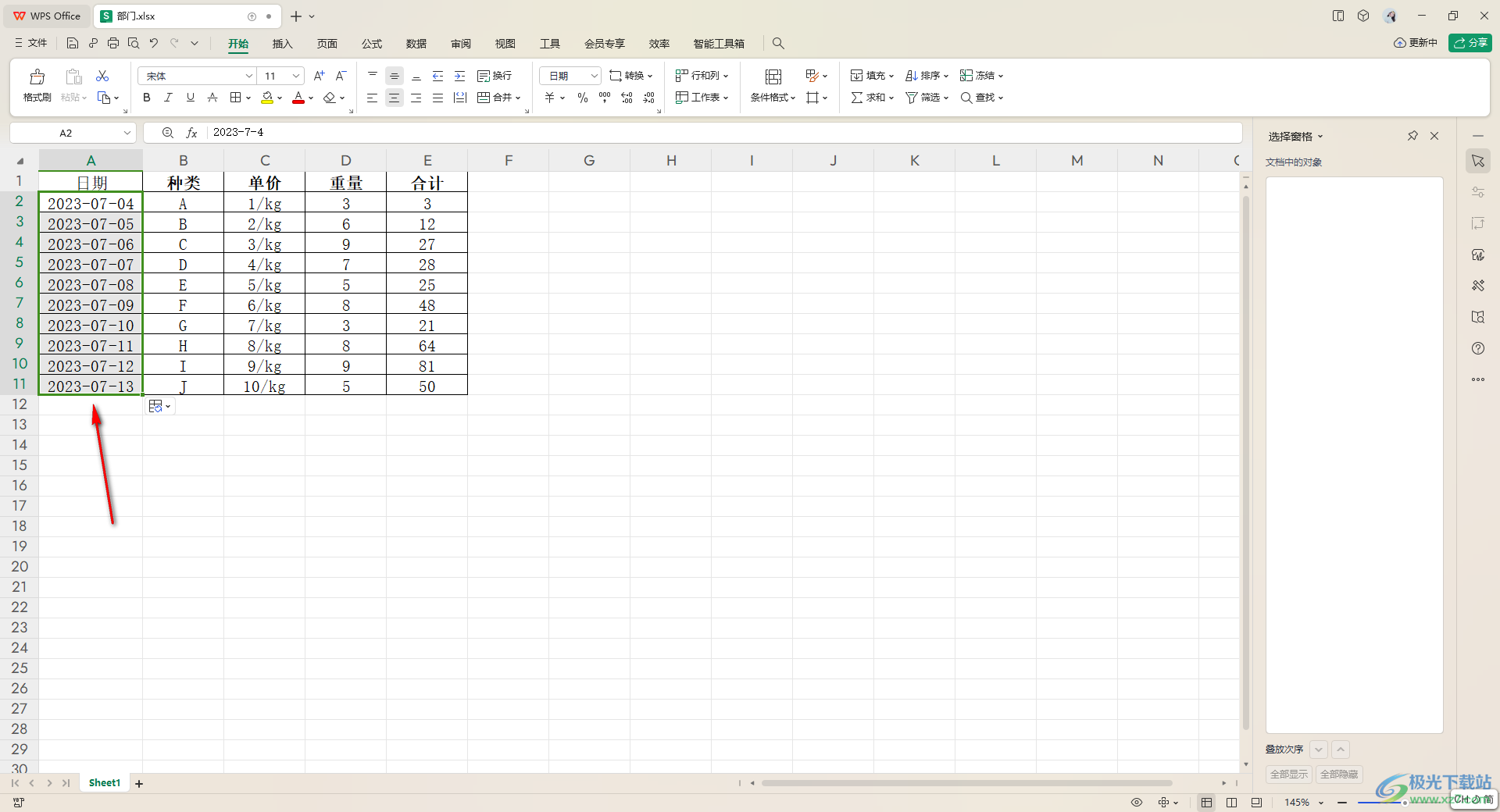
Task: Click the Show All (全部显示) button
Action: click(x=1289, y=775)
